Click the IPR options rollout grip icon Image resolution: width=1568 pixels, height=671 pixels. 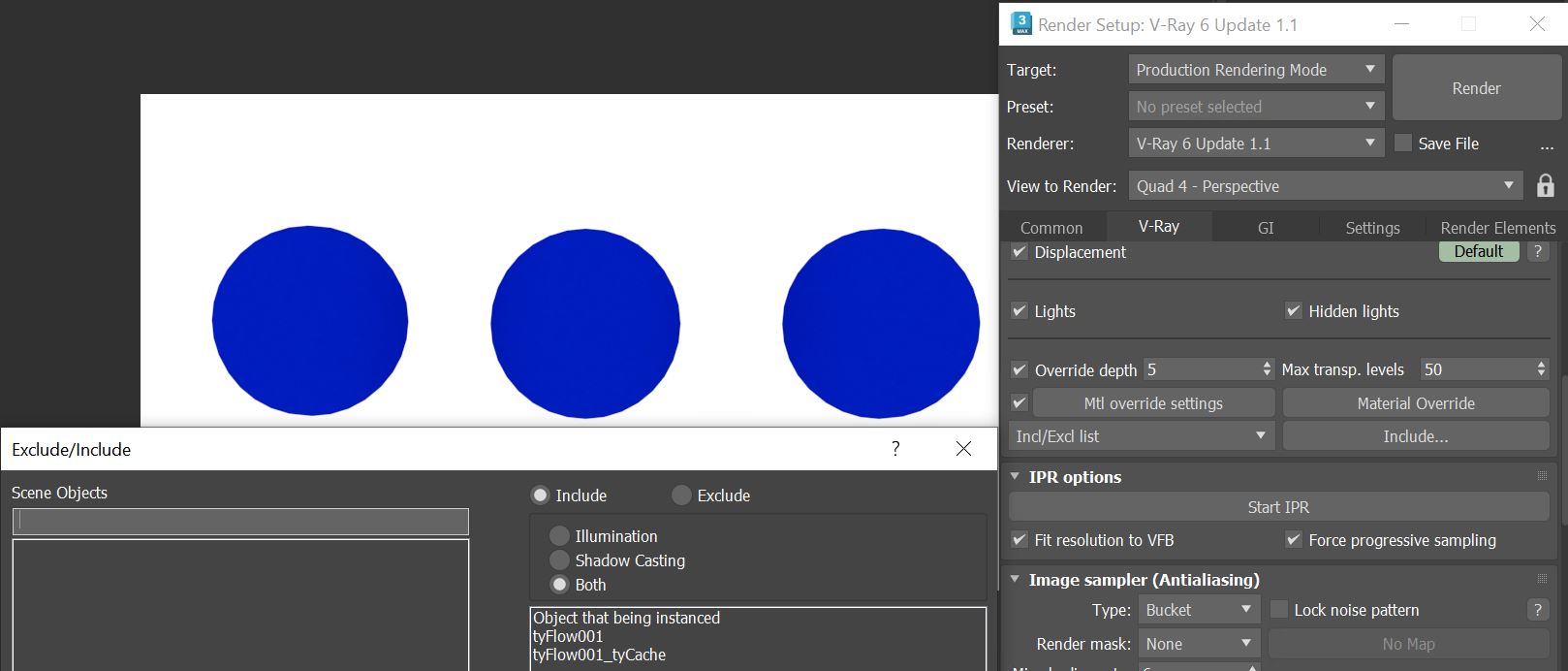pos(1542,476)
